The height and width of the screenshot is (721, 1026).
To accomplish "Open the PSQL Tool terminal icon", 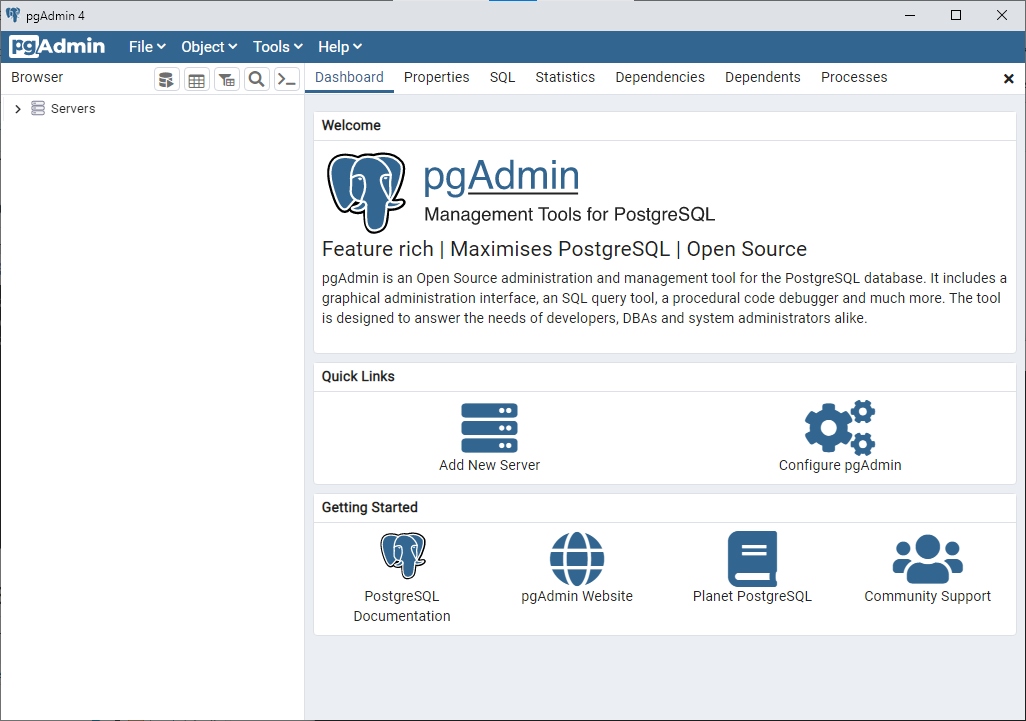I will (287, 80).
